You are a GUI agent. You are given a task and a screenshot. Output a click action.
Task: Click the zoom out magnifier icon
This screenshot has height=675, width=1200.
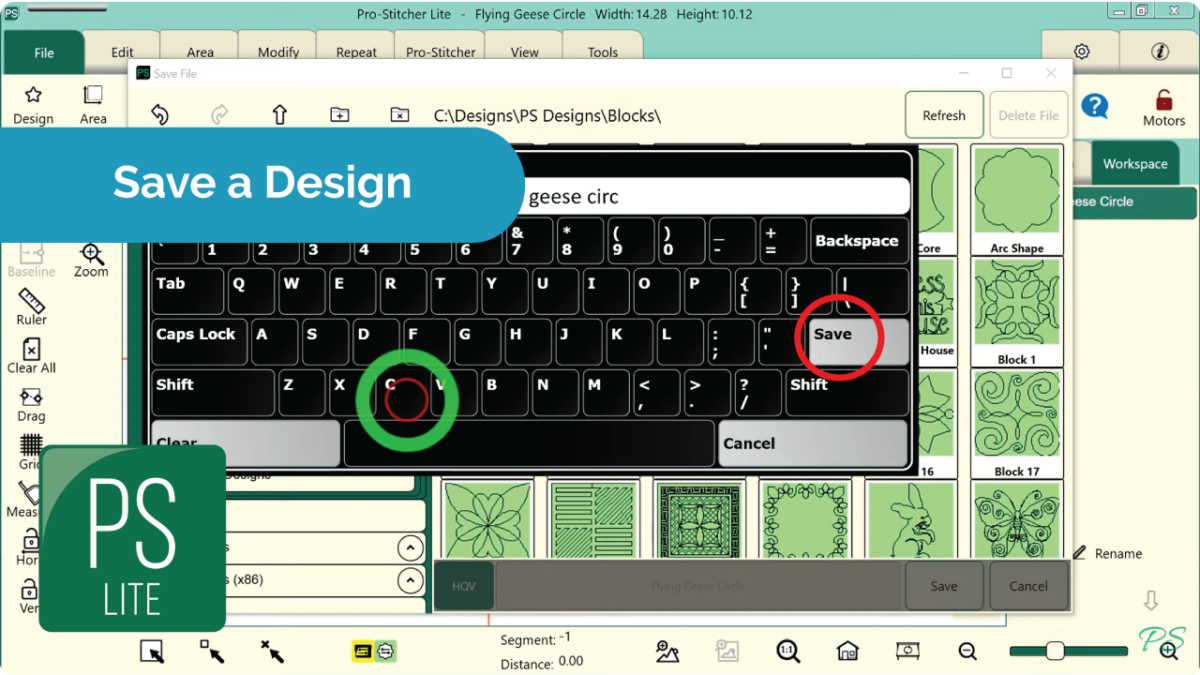coord(967,651)
